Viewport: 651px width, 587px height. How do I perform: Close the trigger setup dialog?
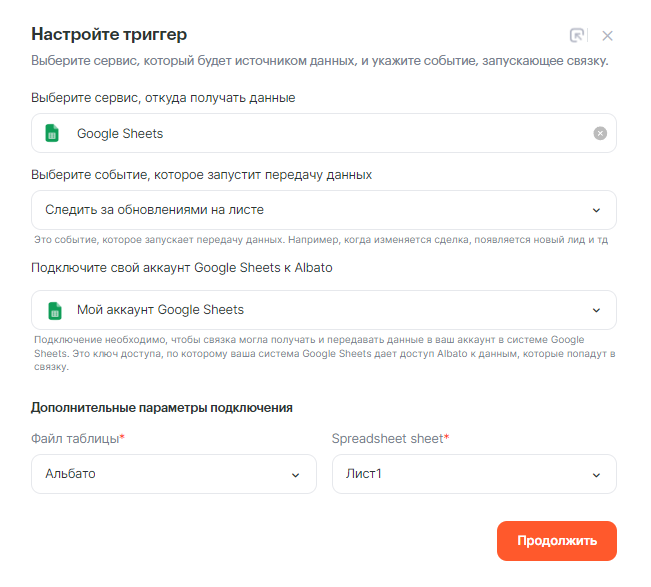point(607,35)
